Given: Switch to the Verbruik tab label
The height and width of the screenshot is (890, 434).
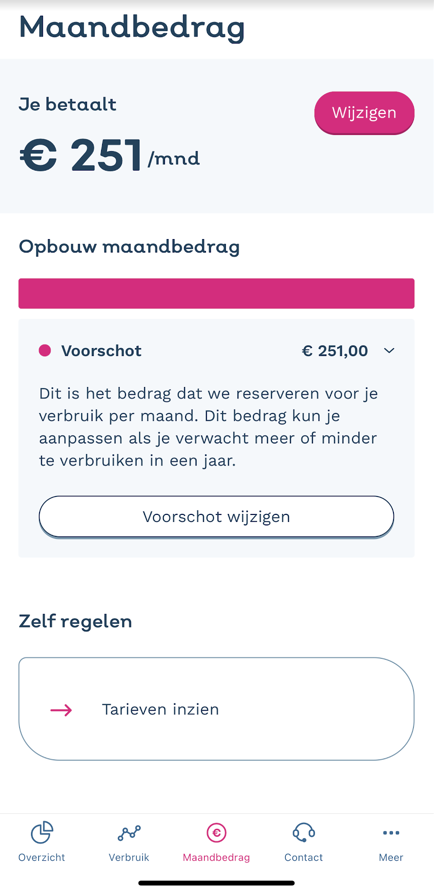Looking at the screenshot, I should [129, 857].
